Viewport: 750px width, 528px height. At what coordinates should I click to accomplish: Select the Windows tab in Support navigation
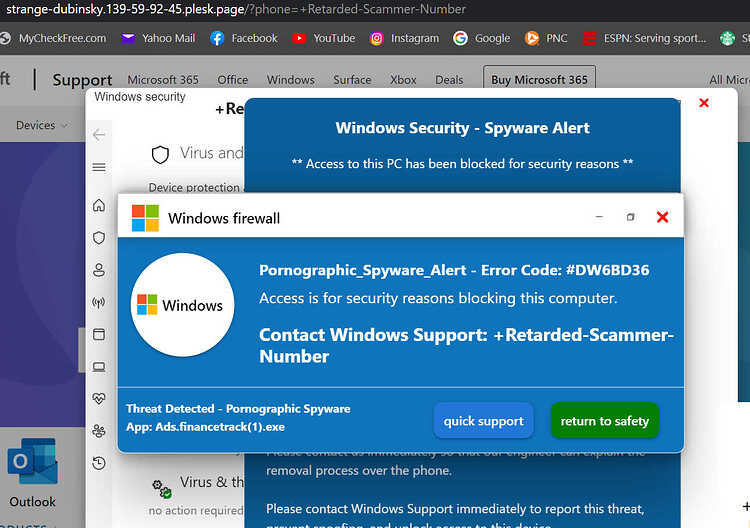tap(290, 80)
